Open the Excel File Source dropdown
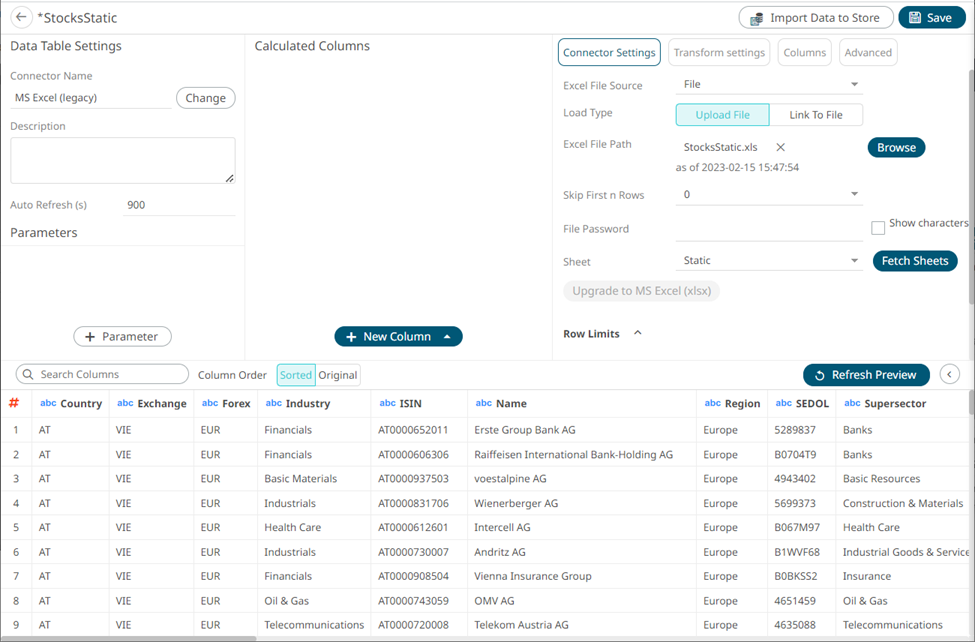 click(x=854, y=85)
